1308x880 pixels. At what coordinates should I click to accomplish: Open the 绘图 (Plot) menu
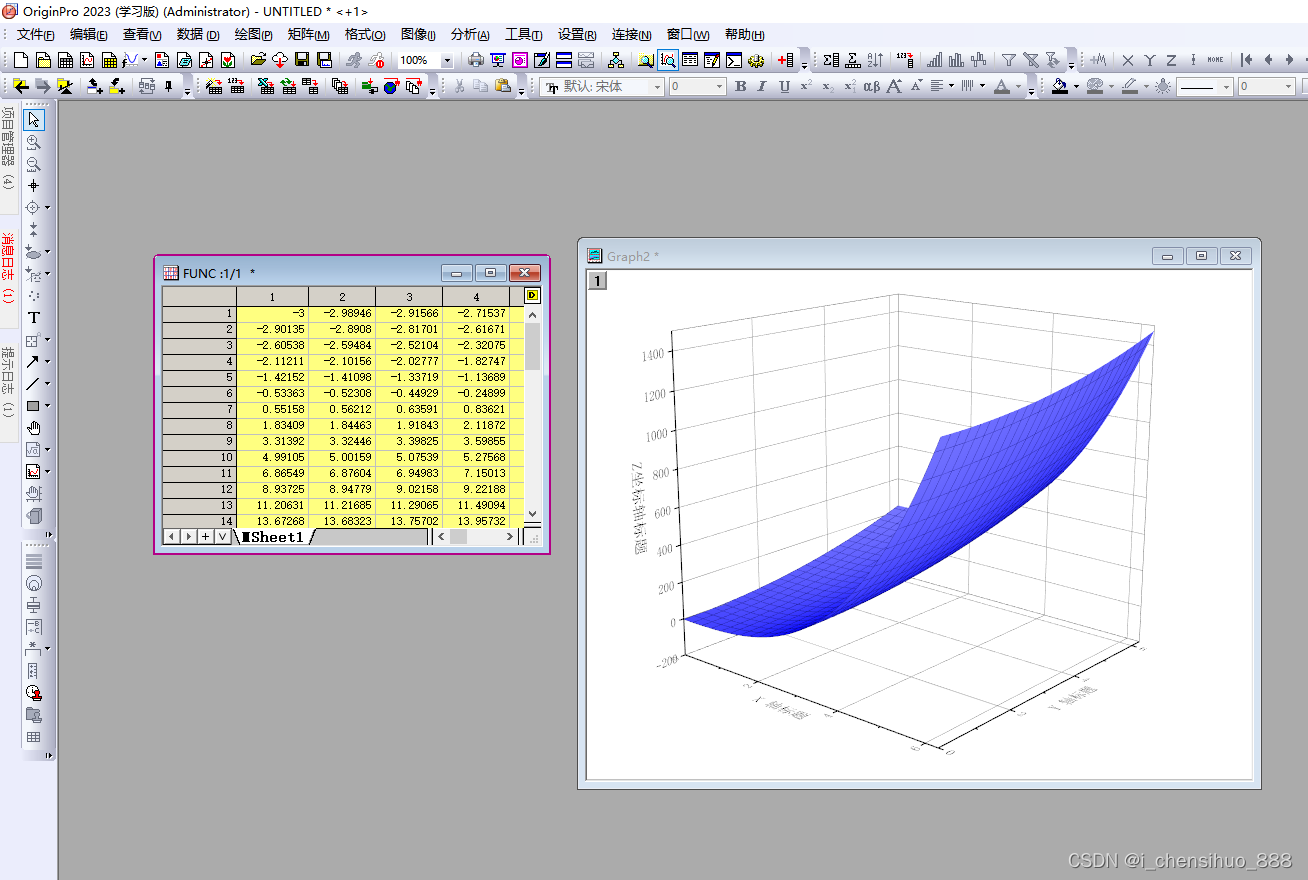(x=252, y=34)
